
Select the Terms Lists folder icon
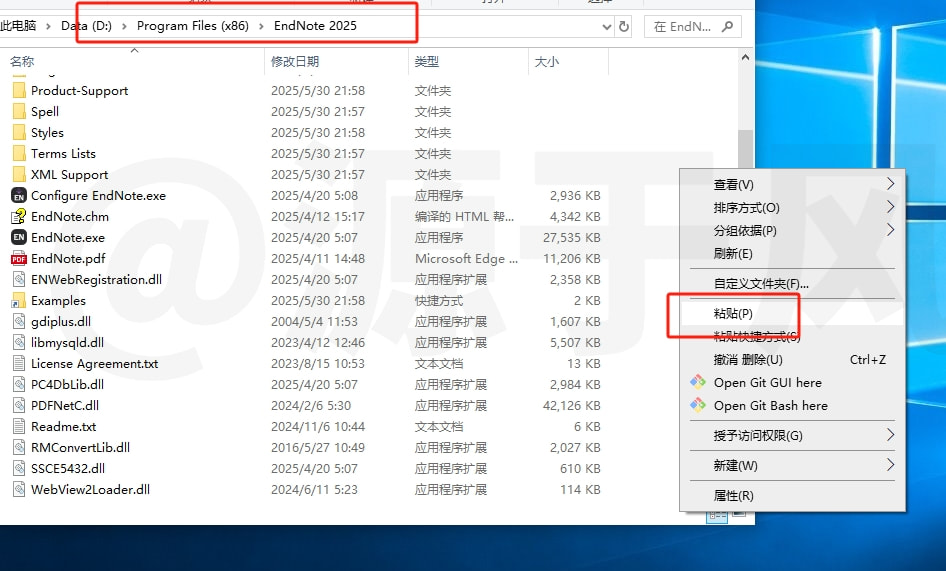point(19,153)
